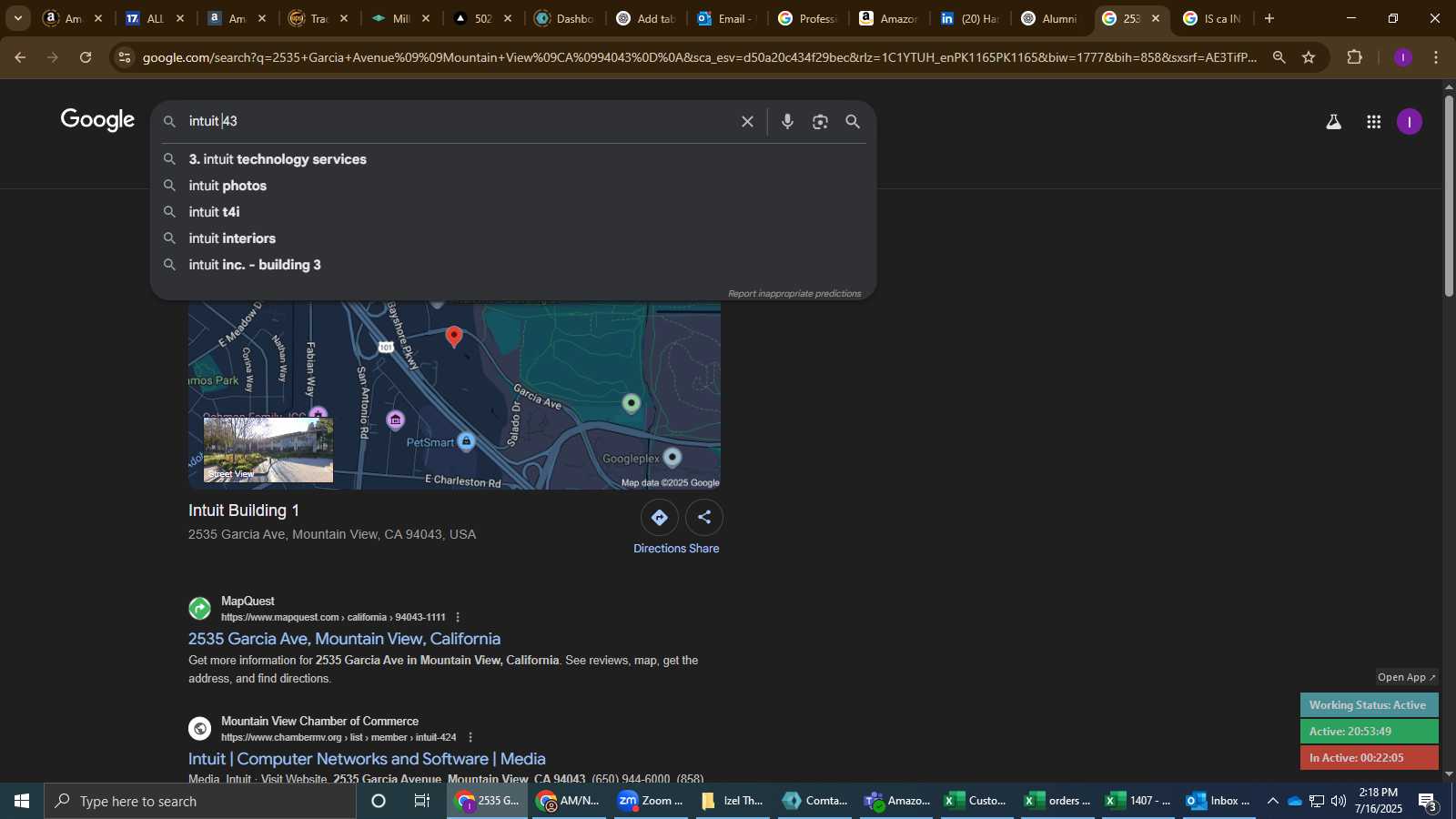
Task: Open zoom magnifier icon in address bar
Action: [x=1279, y=57]
